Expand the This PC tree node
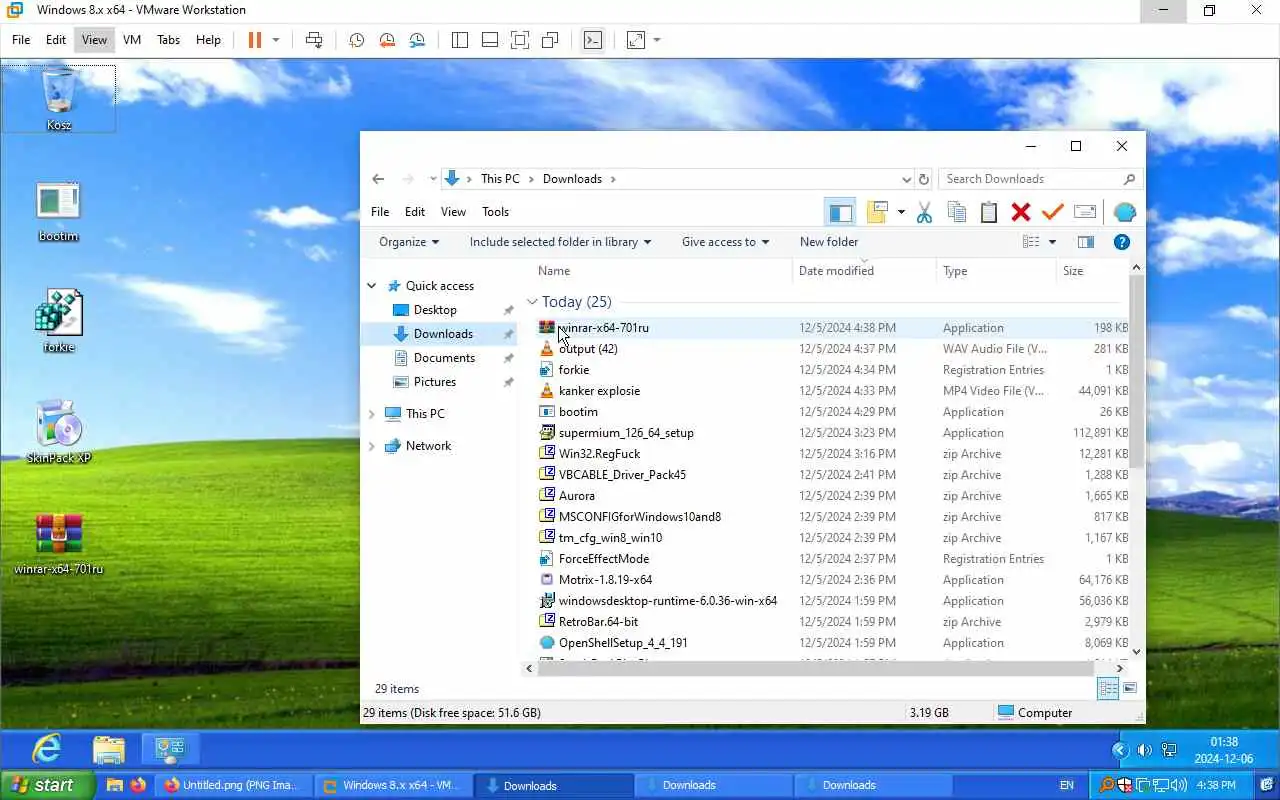This screenshot has width=1280, height=800. pos(372,414)
